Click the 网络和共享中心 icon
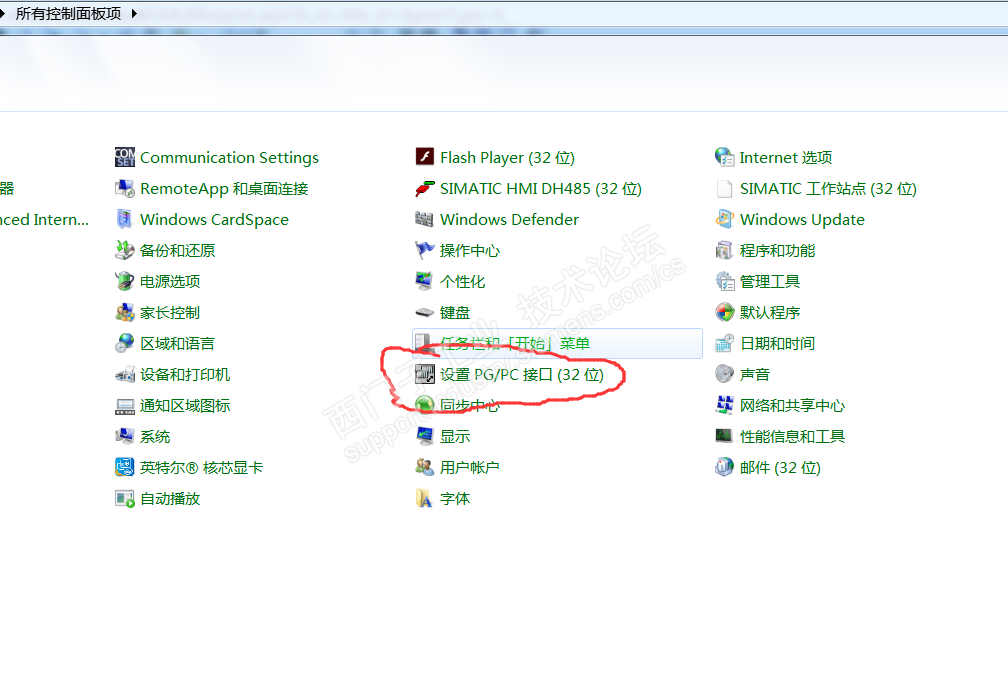The image size is (1008, 687). (724, 406)
